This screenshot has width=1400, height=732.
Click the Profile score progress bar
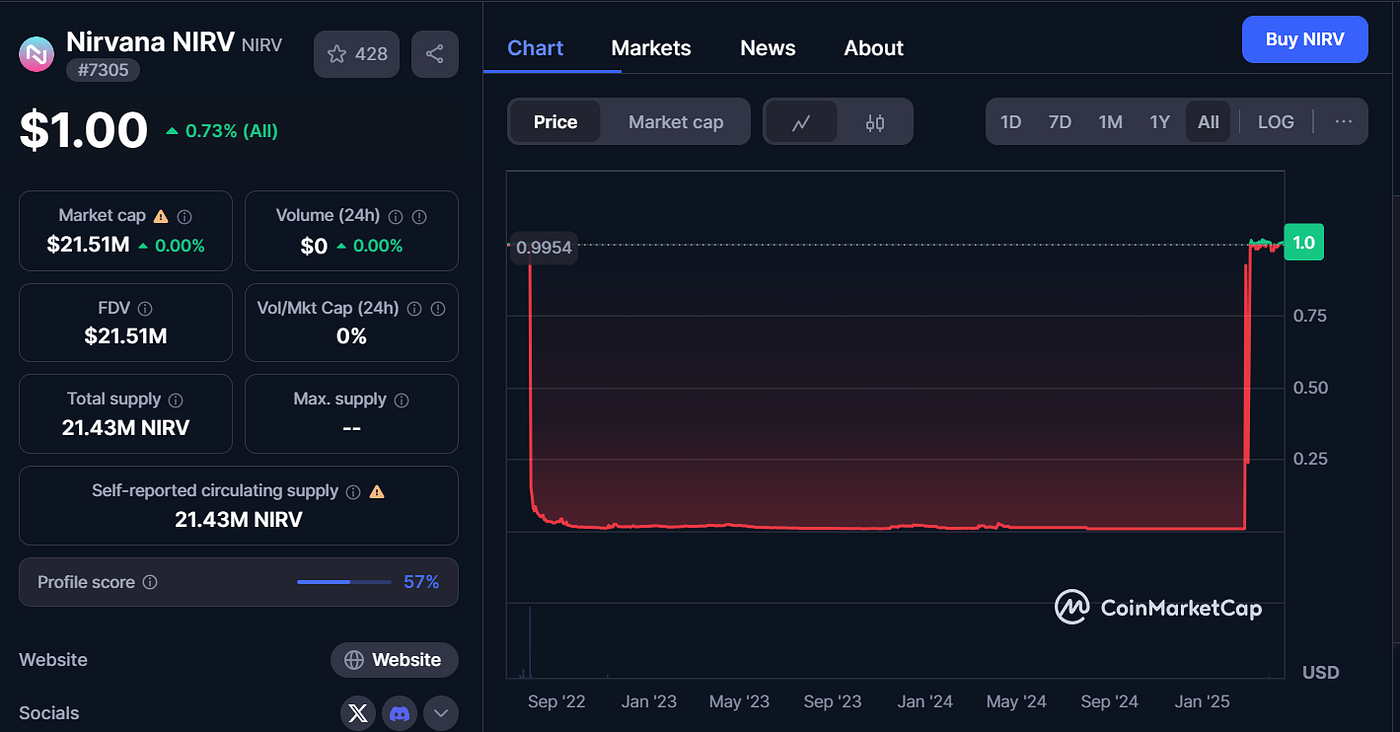[x=344, y=582]
